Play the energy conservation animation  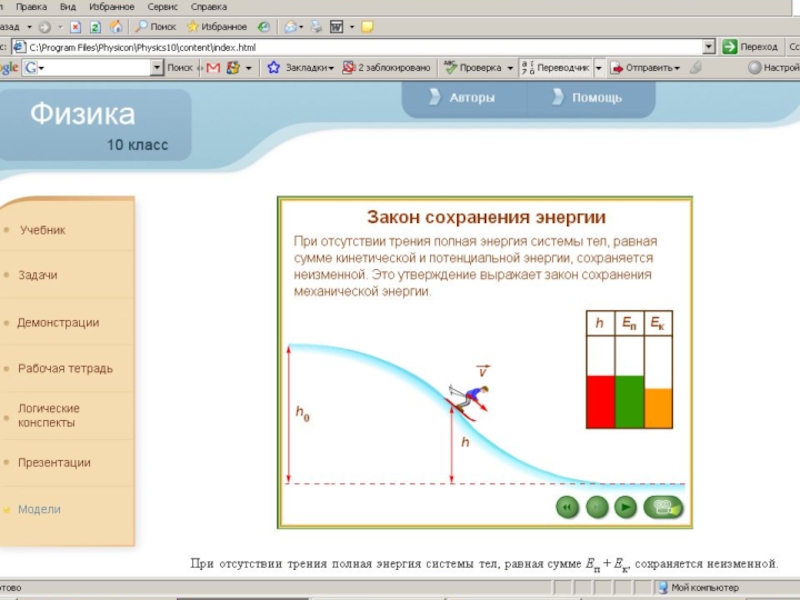626,507
